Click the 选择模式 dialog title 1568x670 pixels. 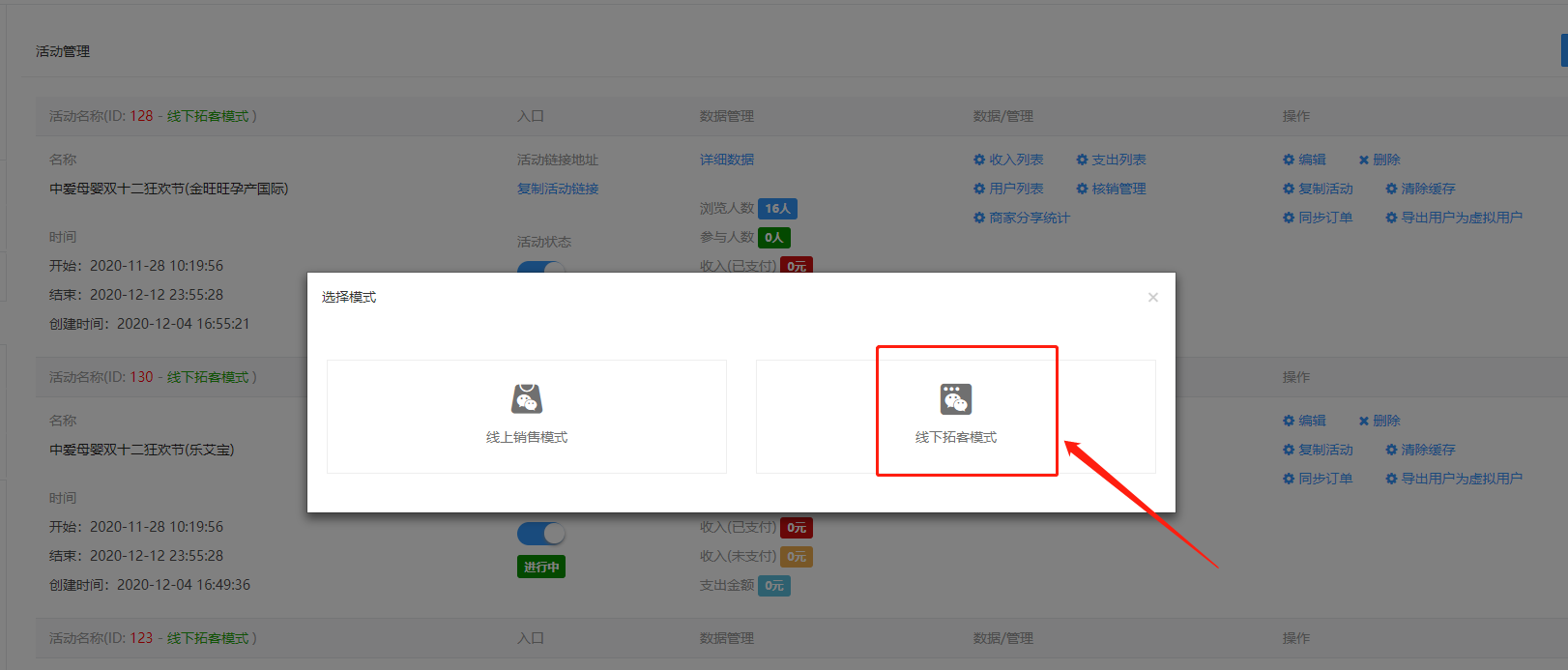click(x=349, y=297)
